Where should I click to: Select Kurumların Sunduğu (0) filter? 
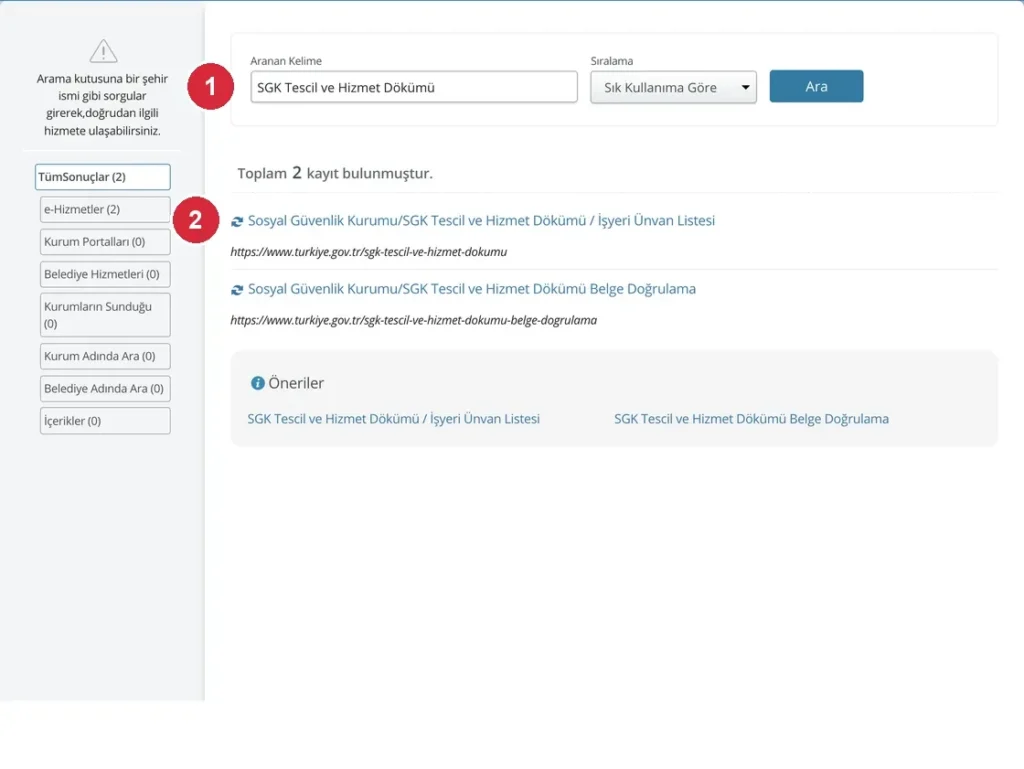(x=105, y=315)
